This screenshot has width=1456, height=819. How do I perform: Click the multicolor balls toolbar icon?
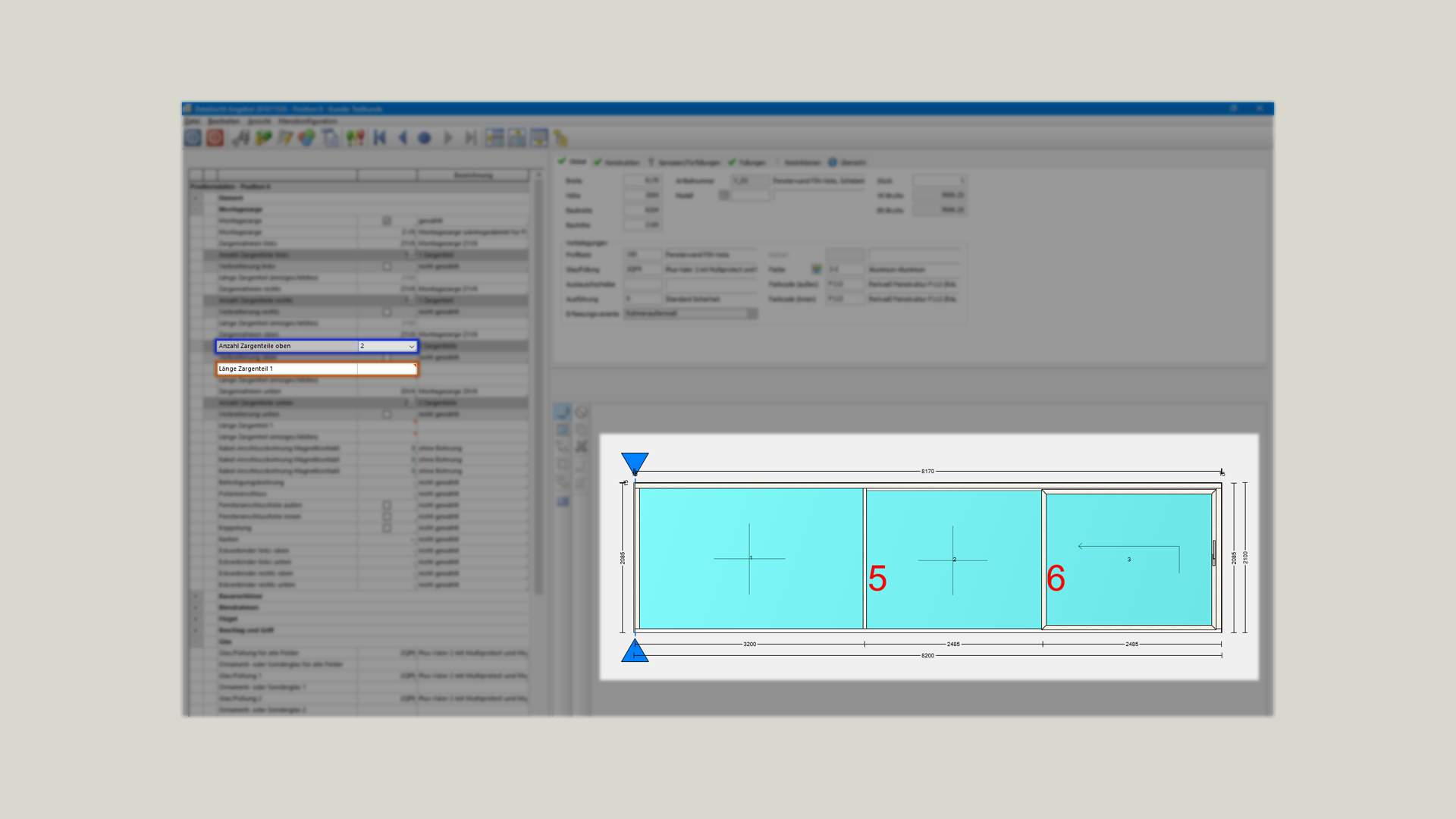coord(306,138)
